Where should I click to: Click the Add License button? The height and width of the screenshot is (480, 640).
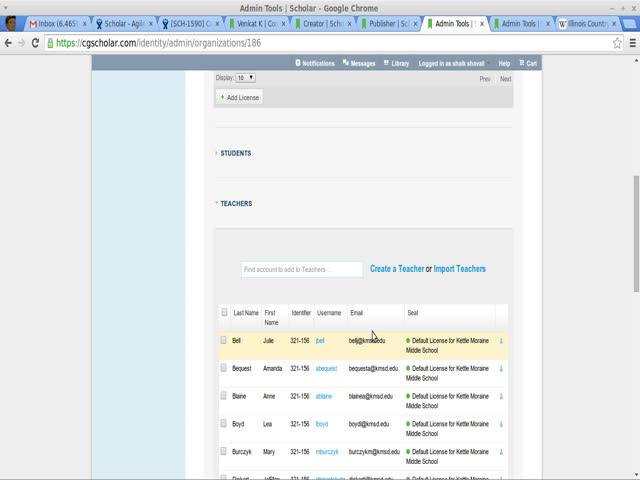click(240, 97)
